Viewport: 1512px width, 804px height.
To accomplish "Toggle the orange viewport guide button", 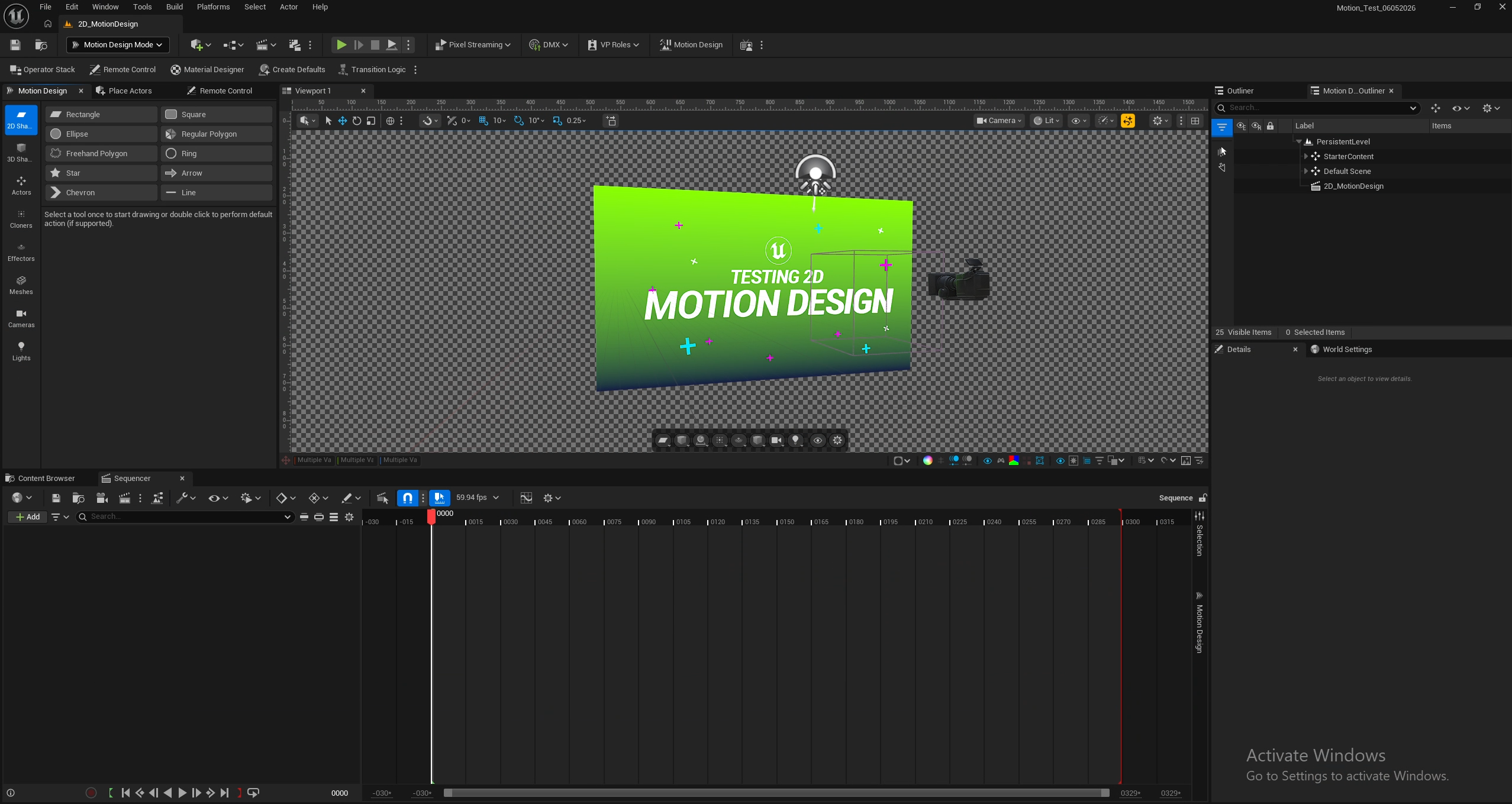I will [x=1128, y=121].
